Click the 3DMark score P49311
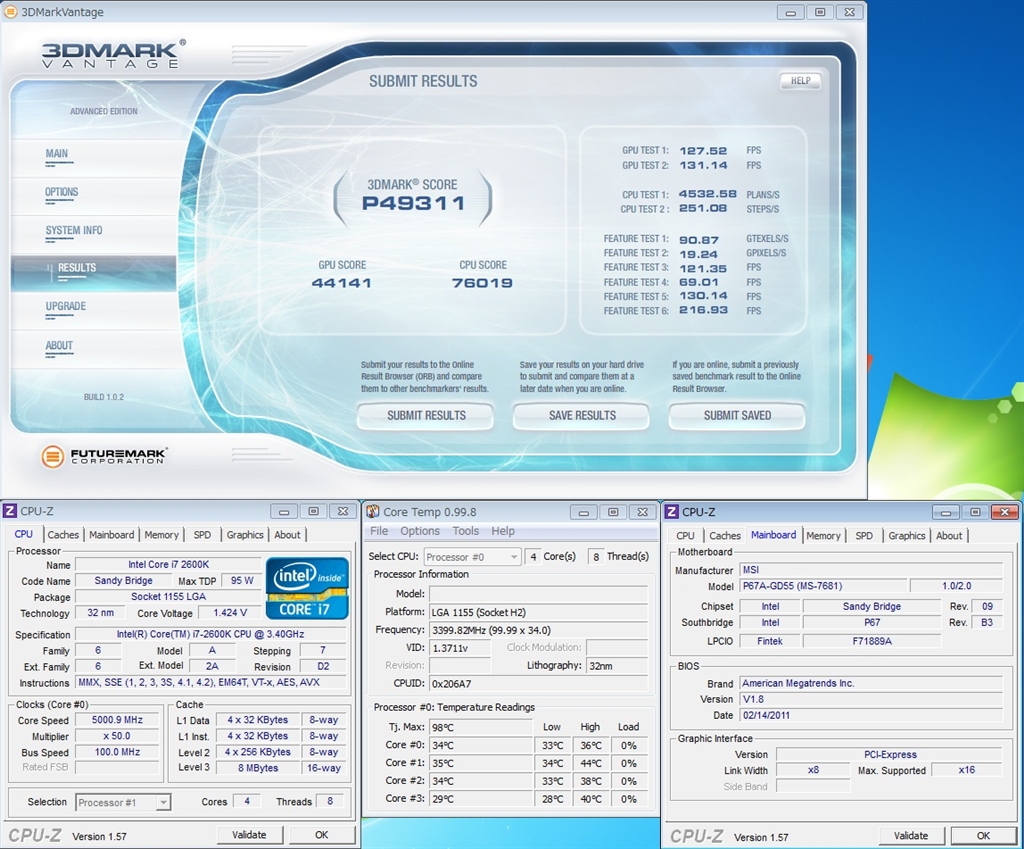1024x849 pixels. click(413, 203)
